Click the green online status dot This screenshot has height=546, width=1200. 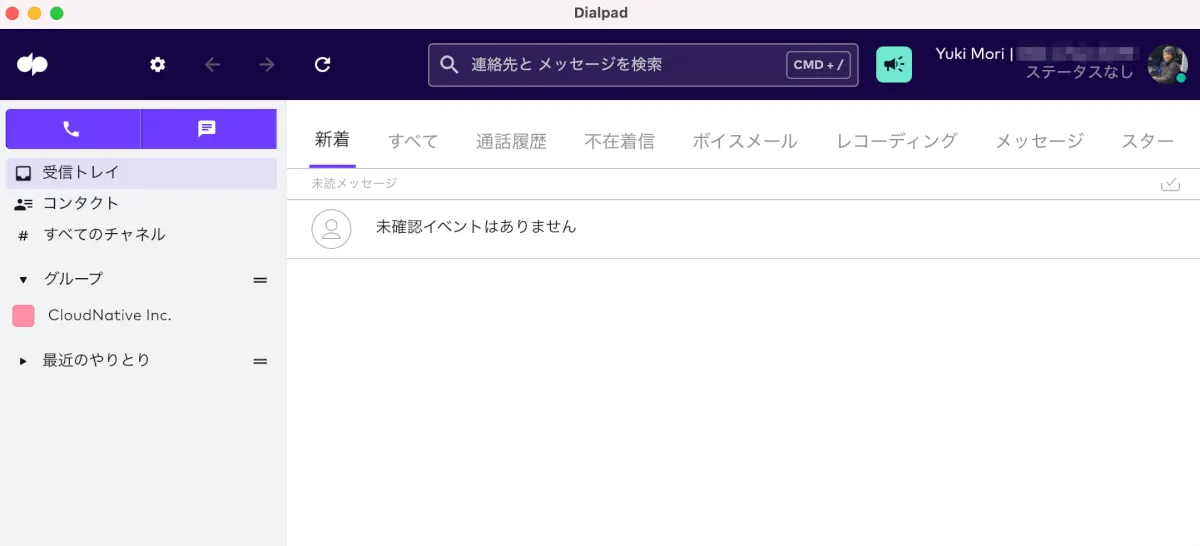[1181, 78]
